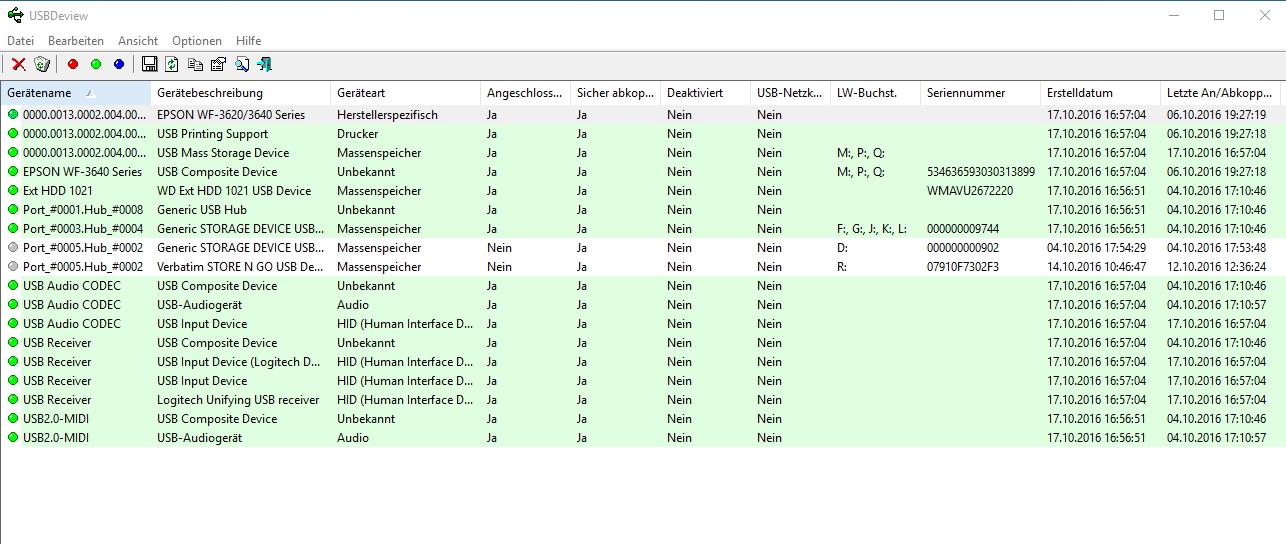The width and height of the screenshot is (1286, 544).
Task: Click the USBDeview title bar app icon
Action: pos(15,14)
